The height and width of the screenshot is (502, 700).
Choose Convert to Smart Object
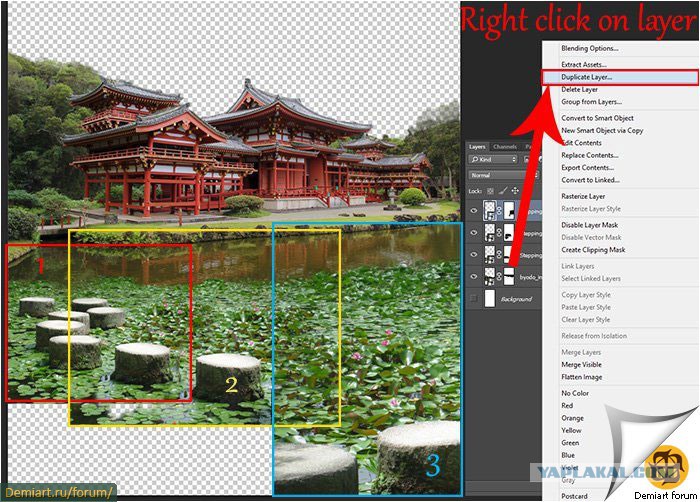(597, 118)
